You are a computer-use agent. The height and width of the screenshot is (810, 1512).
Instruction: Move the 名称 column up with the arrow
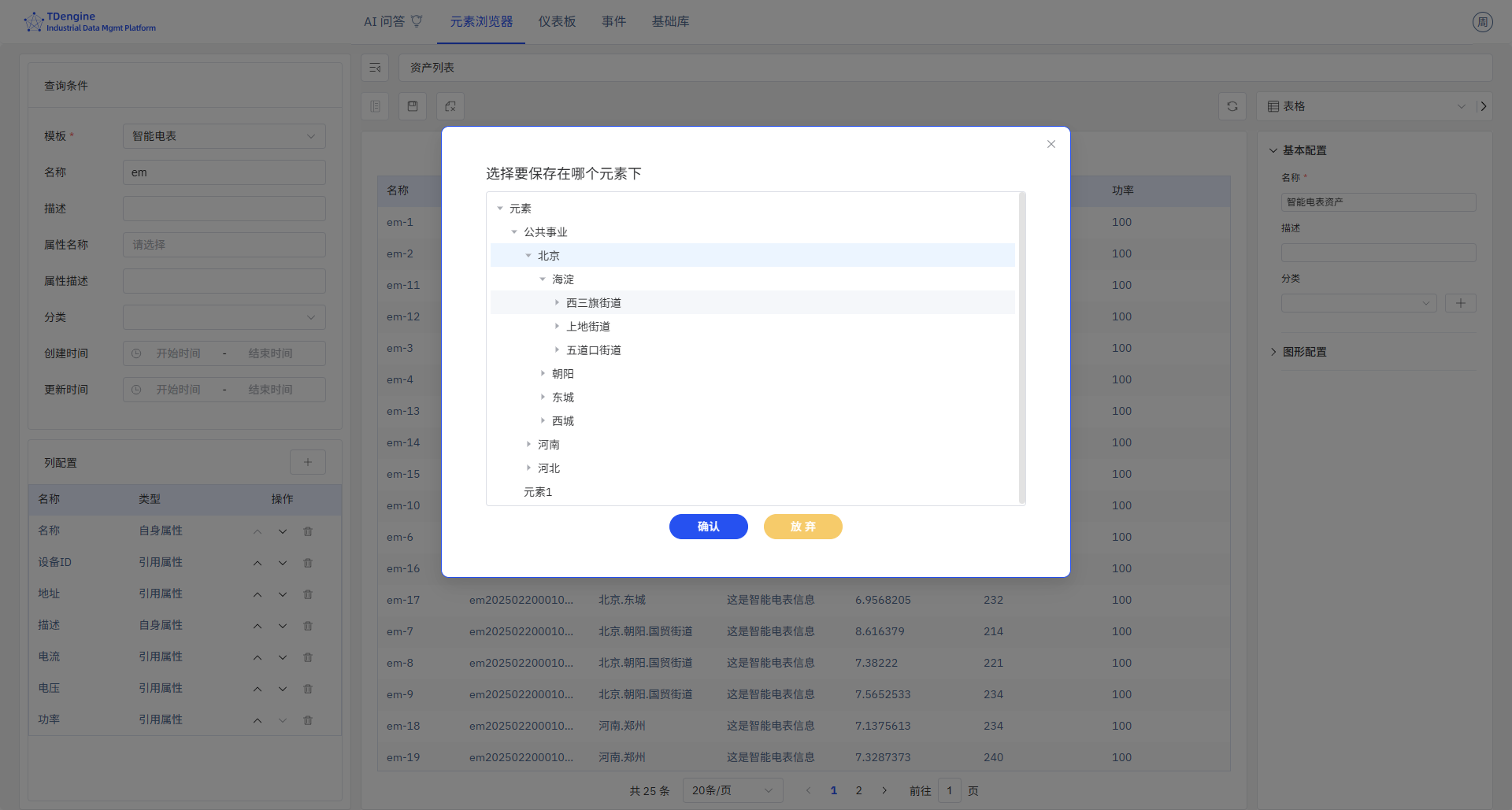(x=258, y=531)
